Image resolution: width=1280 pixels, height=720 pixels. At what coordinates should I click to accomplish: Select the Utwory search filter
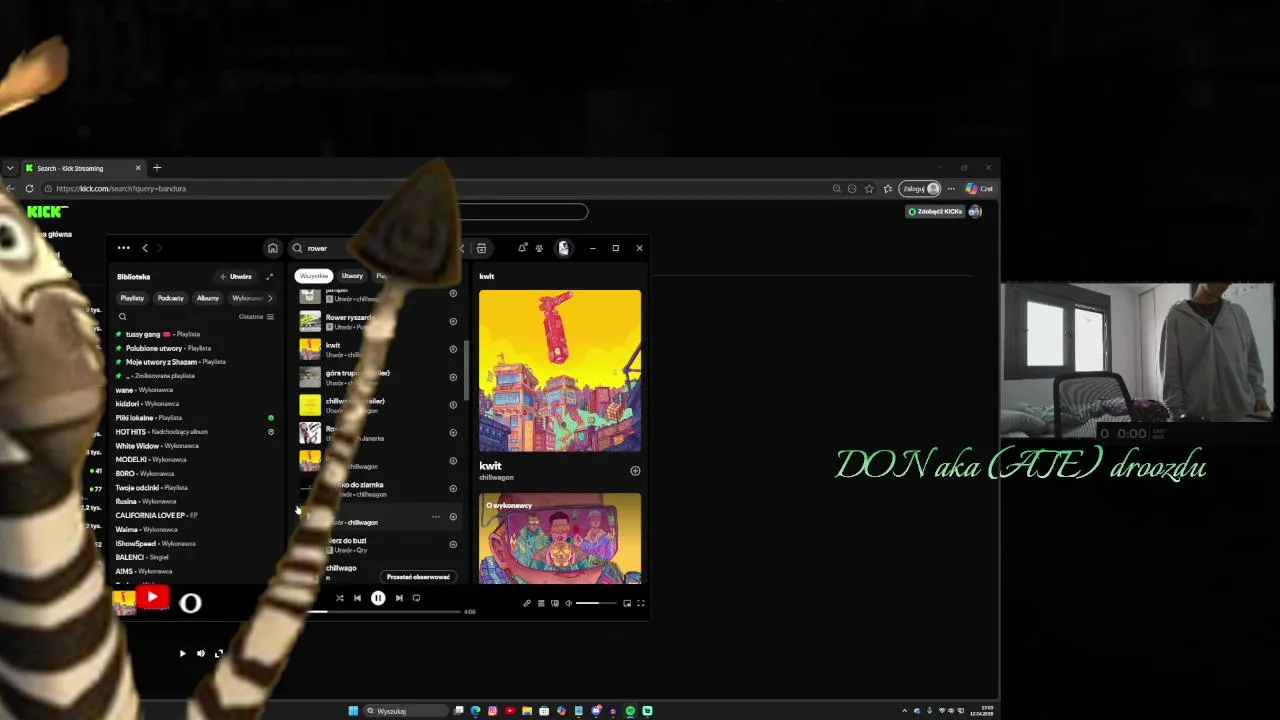pos(352,276)
